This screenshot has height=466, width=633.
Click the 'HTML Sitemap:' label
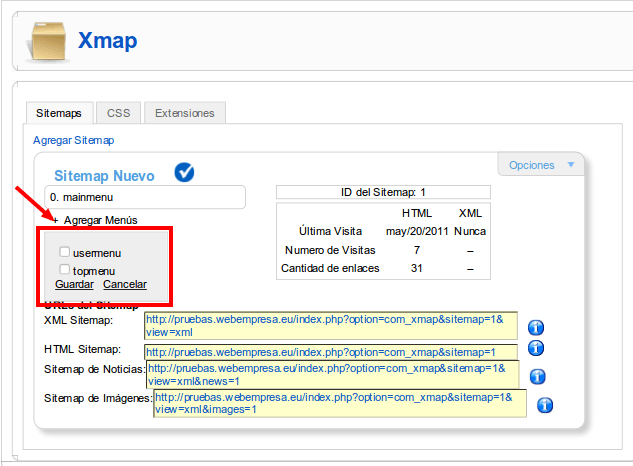click(82, 349)
